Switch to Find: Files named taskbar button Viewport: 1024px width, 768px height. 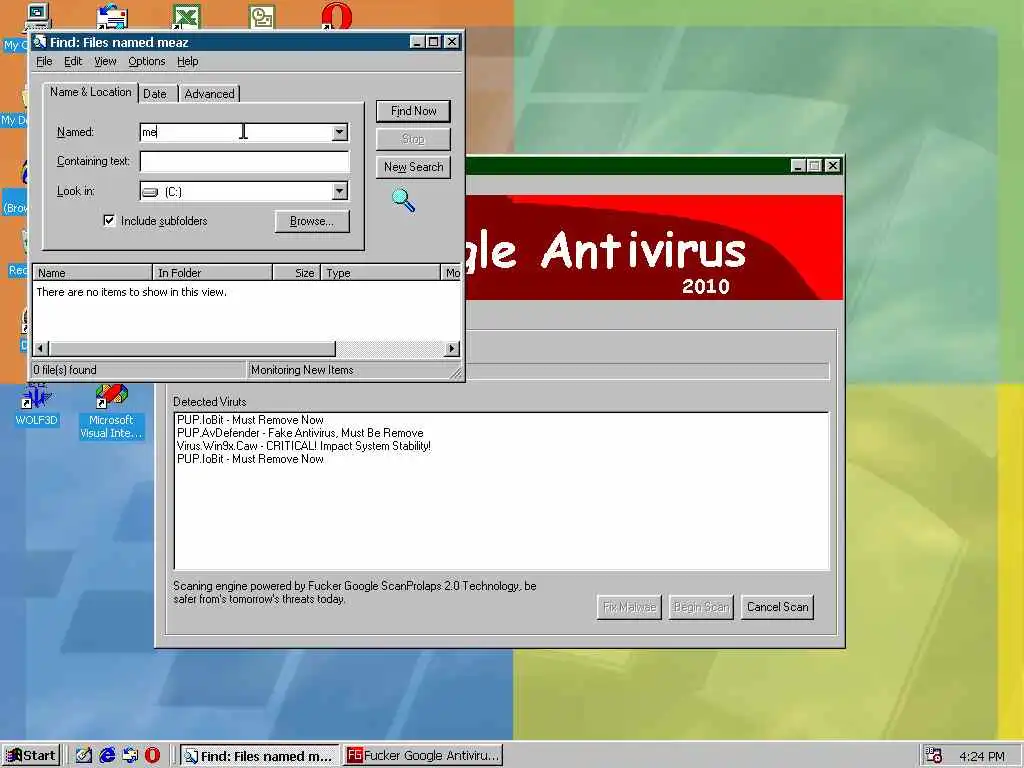coord(259,756)
